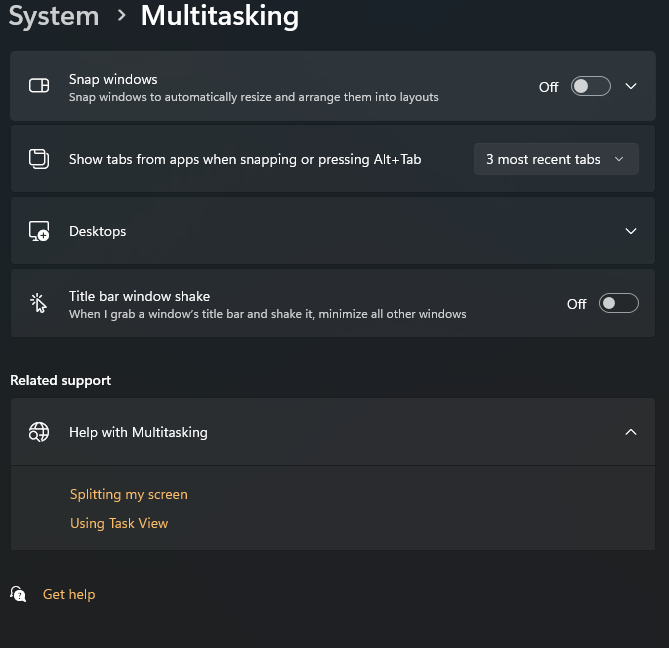Click the Get help link text
The height and width of the screenshot is (648, 669).
click(x=69, y=594)
